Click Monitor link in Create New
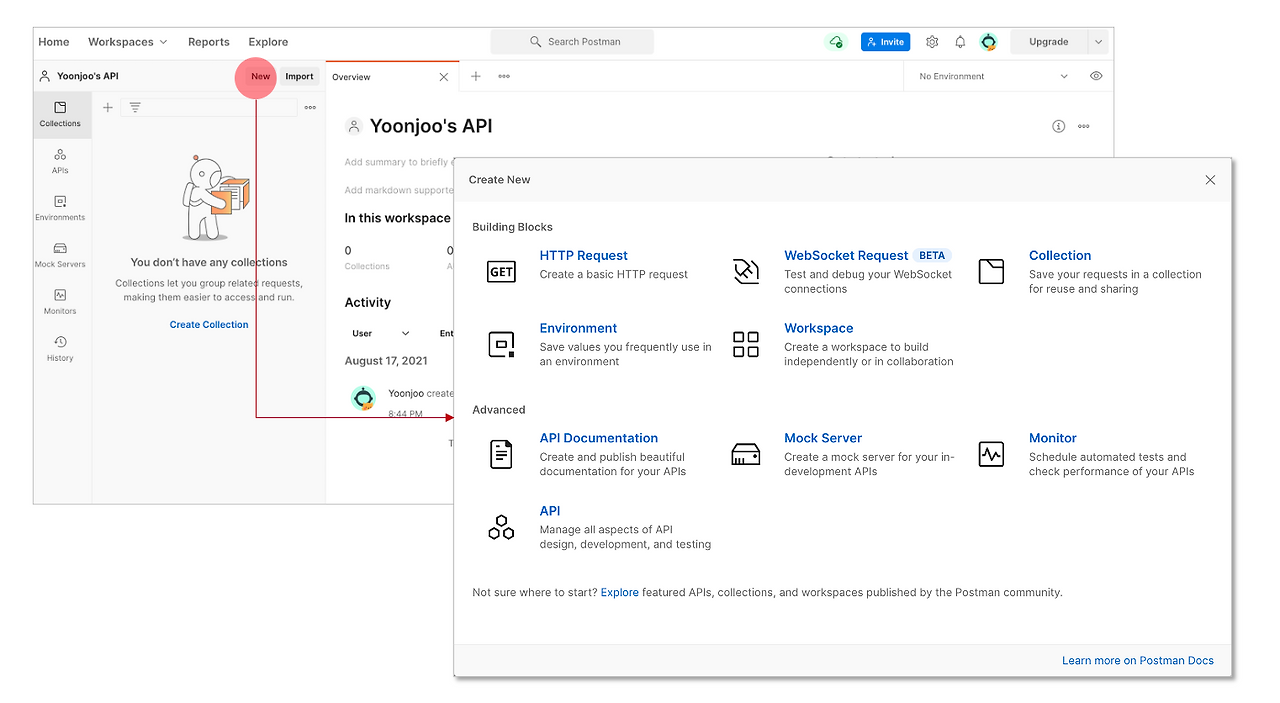The image size is (1280, 703). (x=1053, y=438)
